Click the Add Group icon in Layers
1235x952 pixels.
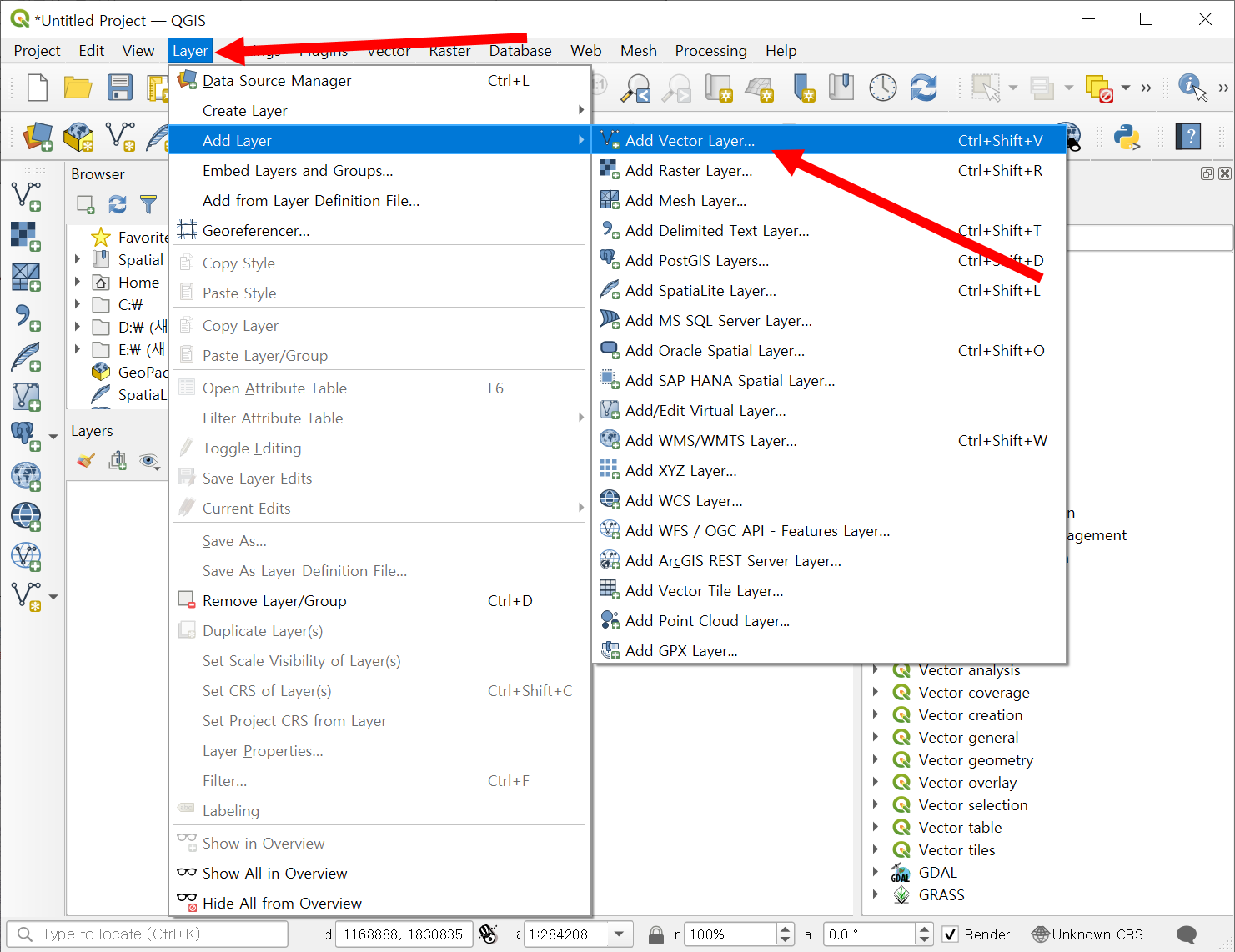118,460
